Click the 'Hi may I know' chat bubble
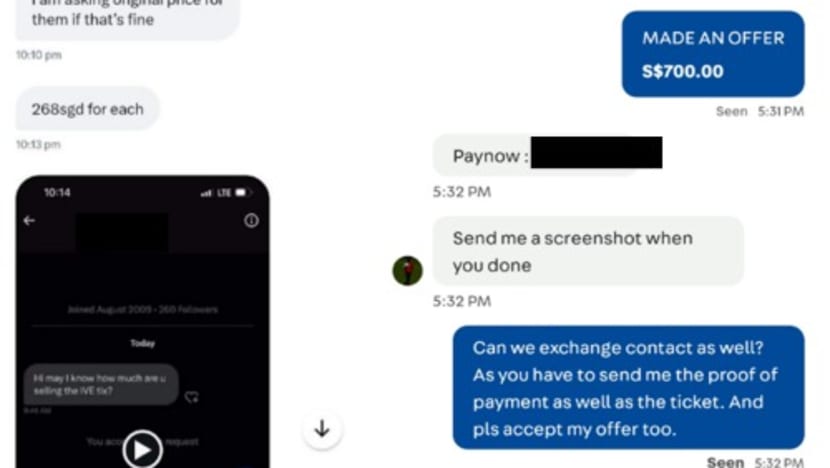The width and height of the screenshot is (830, 468). point(101,384)
